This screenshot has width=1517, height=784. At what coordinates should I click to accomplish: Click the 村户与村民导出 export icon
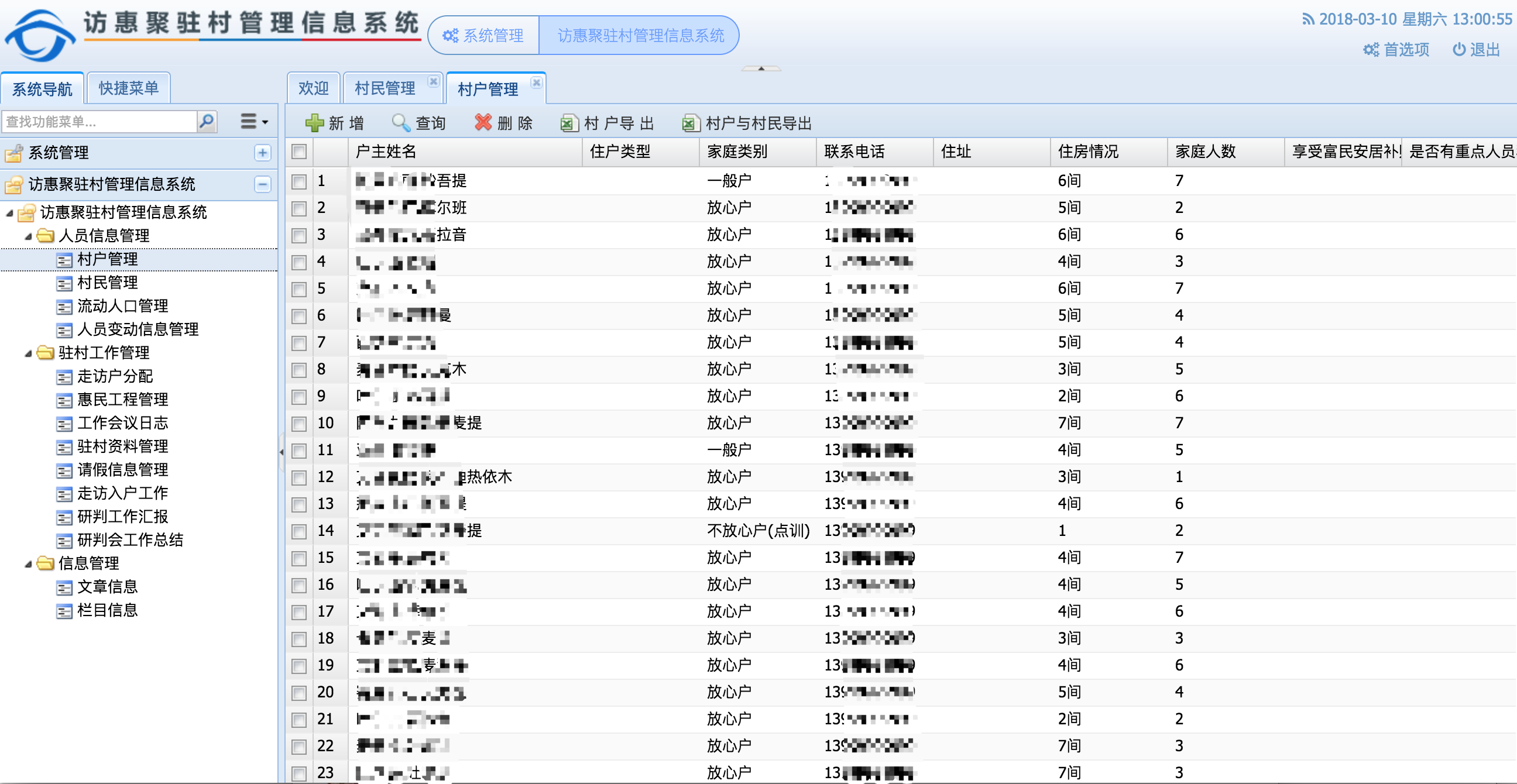689,123
